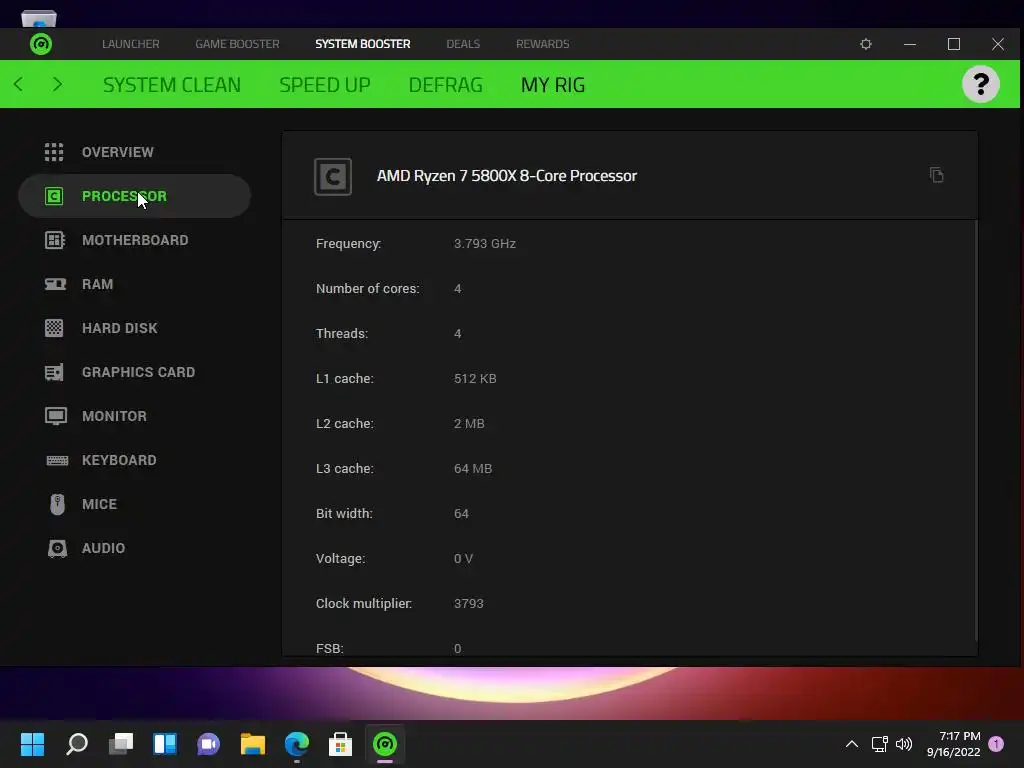Click the L3 cache value 64 MB
The height and width of the screenshot is (768, 1024).
[x=473, y=469]
